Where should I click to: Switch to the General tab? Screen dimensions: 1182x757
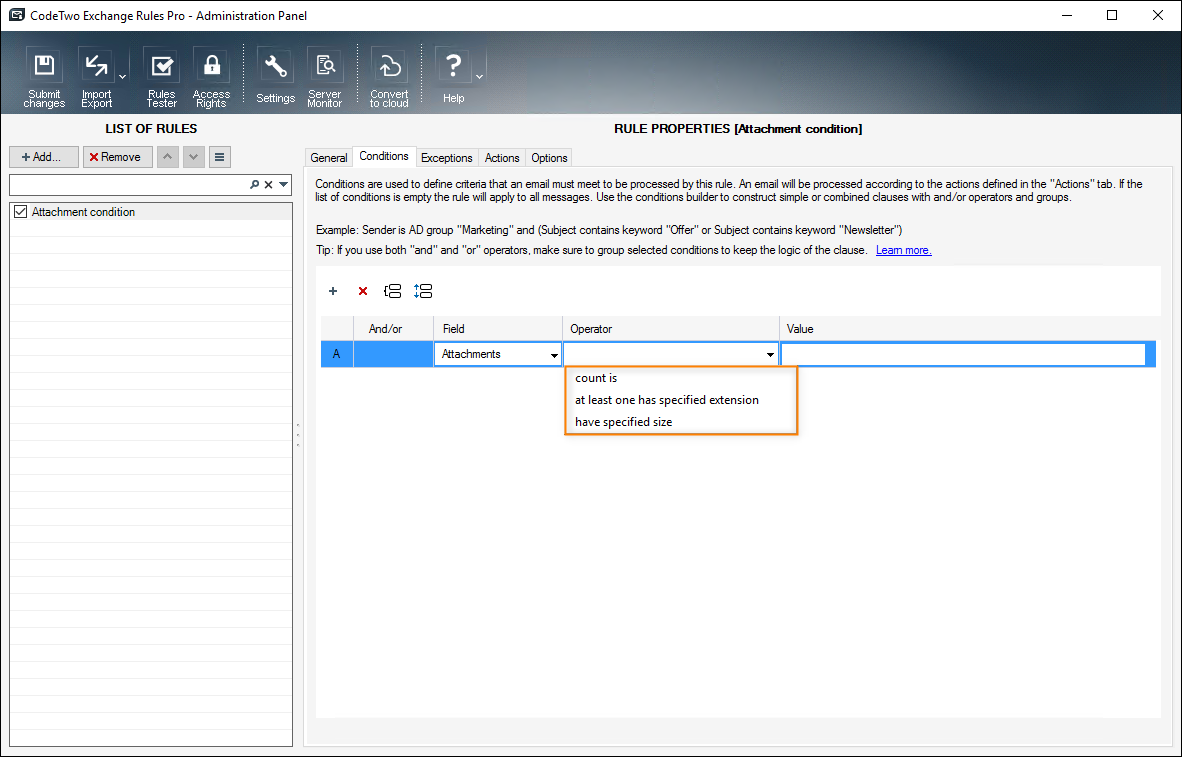coord(329,158)
